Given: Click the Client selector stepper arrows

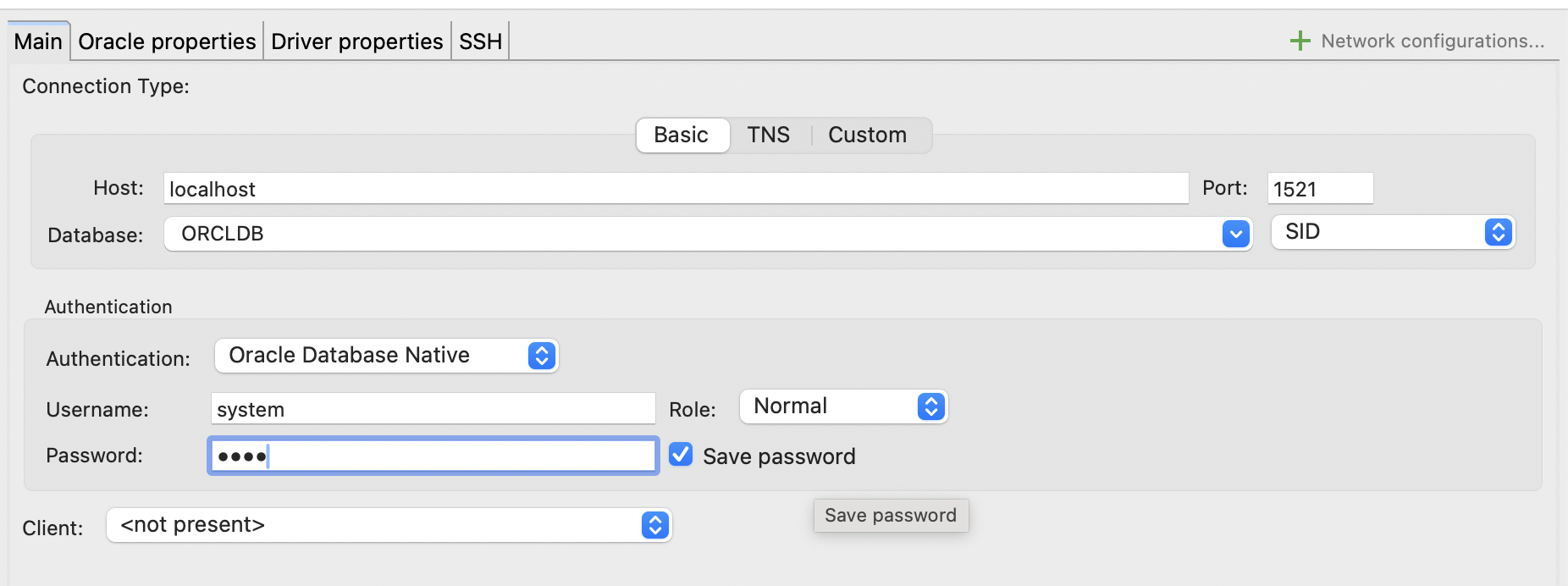Looking at the screenshot, I should pyautogui.click(x=654, y=525).
